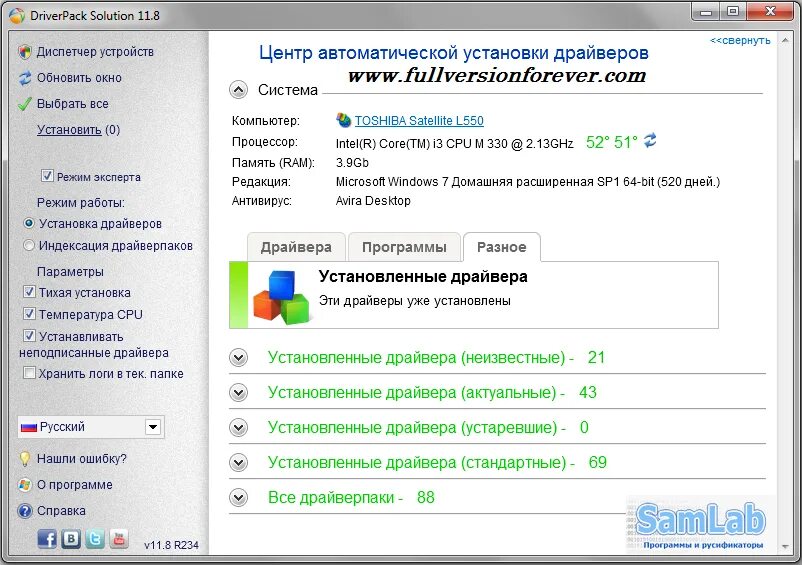The width and height of the screenshot is (802, 565).
Task: Click the Avira Desktop antivirus value
Action: point(373,201)
